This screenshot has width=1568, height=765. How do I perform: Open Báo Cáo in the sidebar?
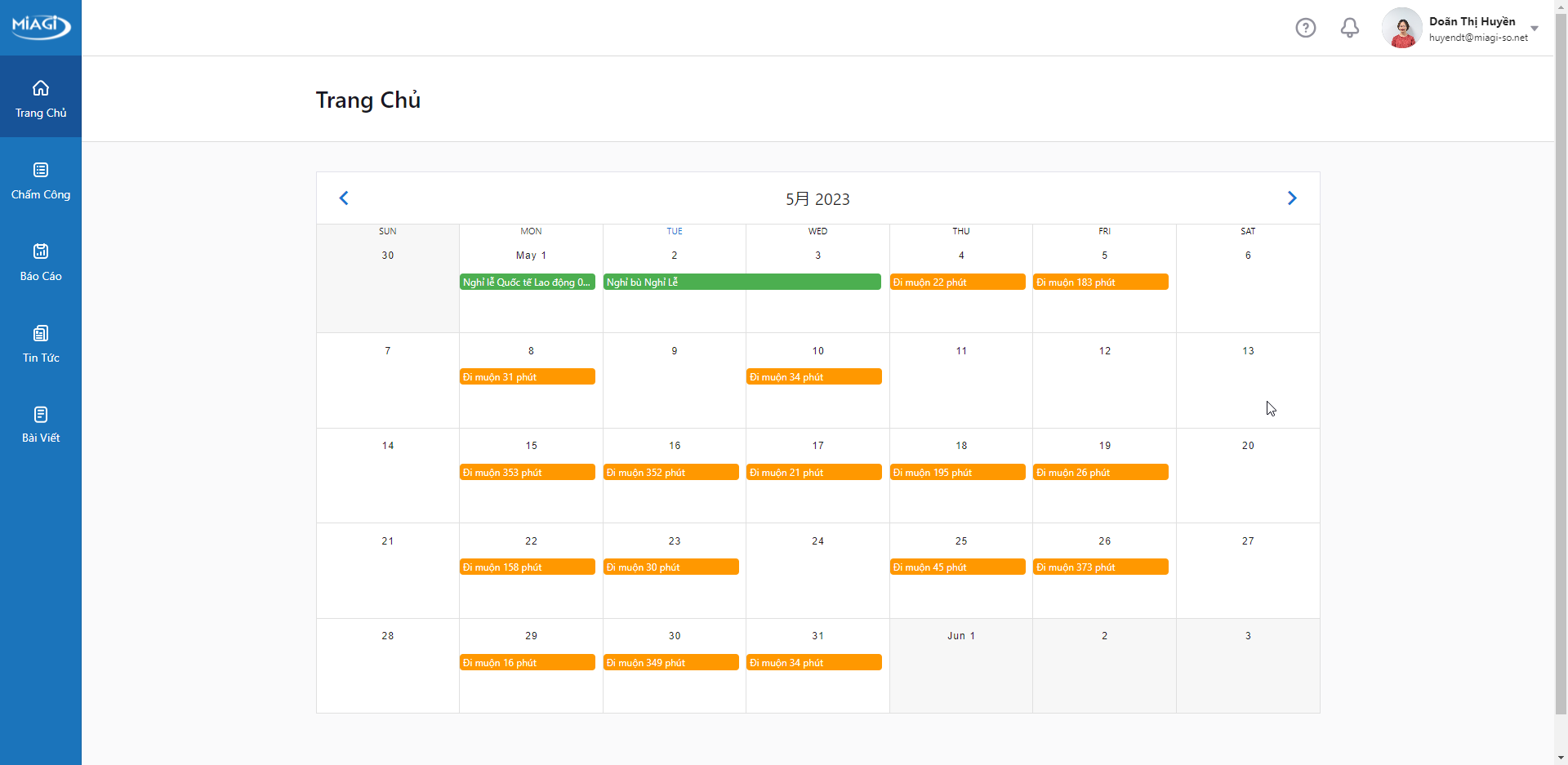(x=41, y=262)
